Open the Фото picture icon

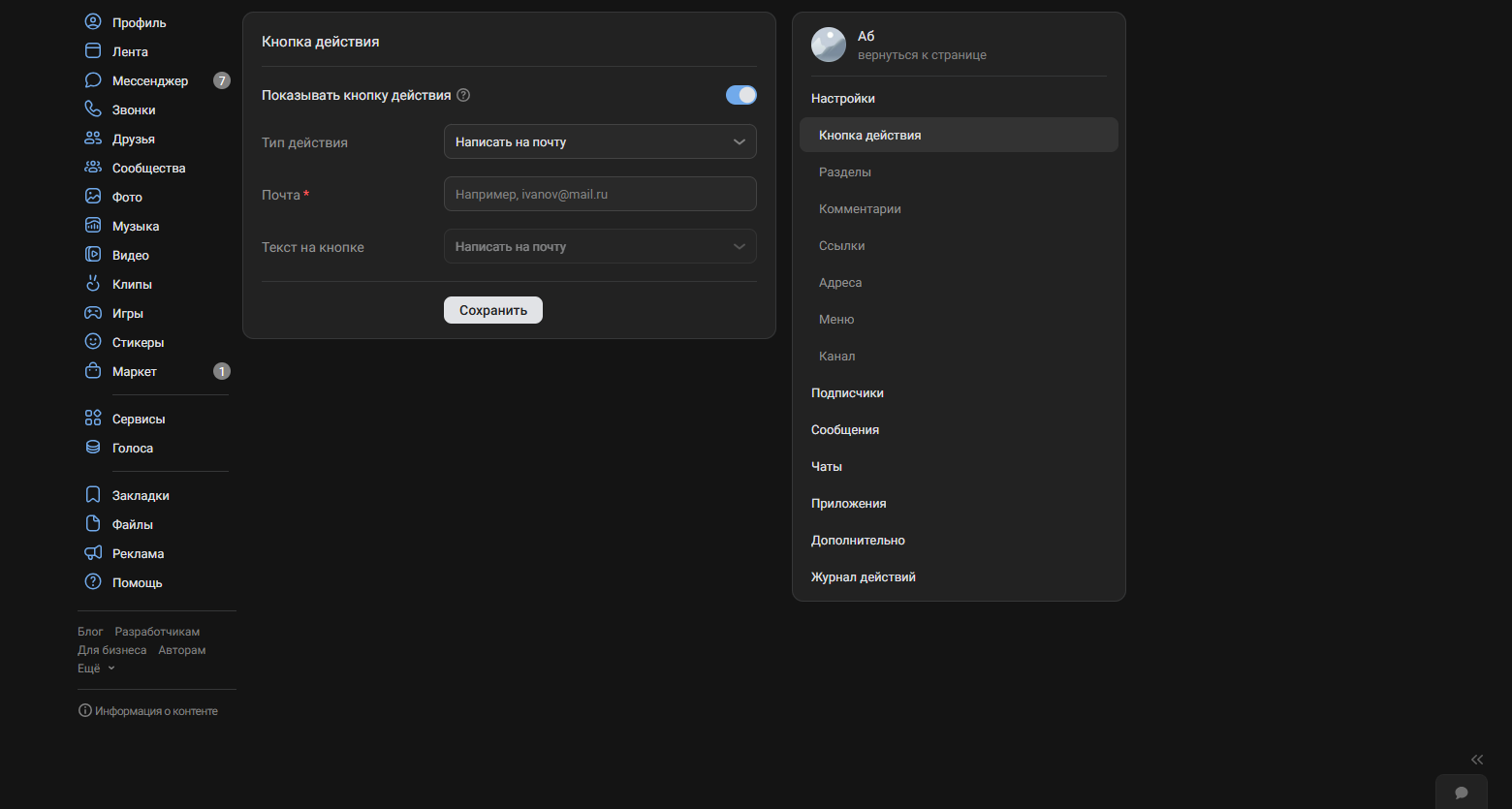pyautogui.click(x=93, y=196)
